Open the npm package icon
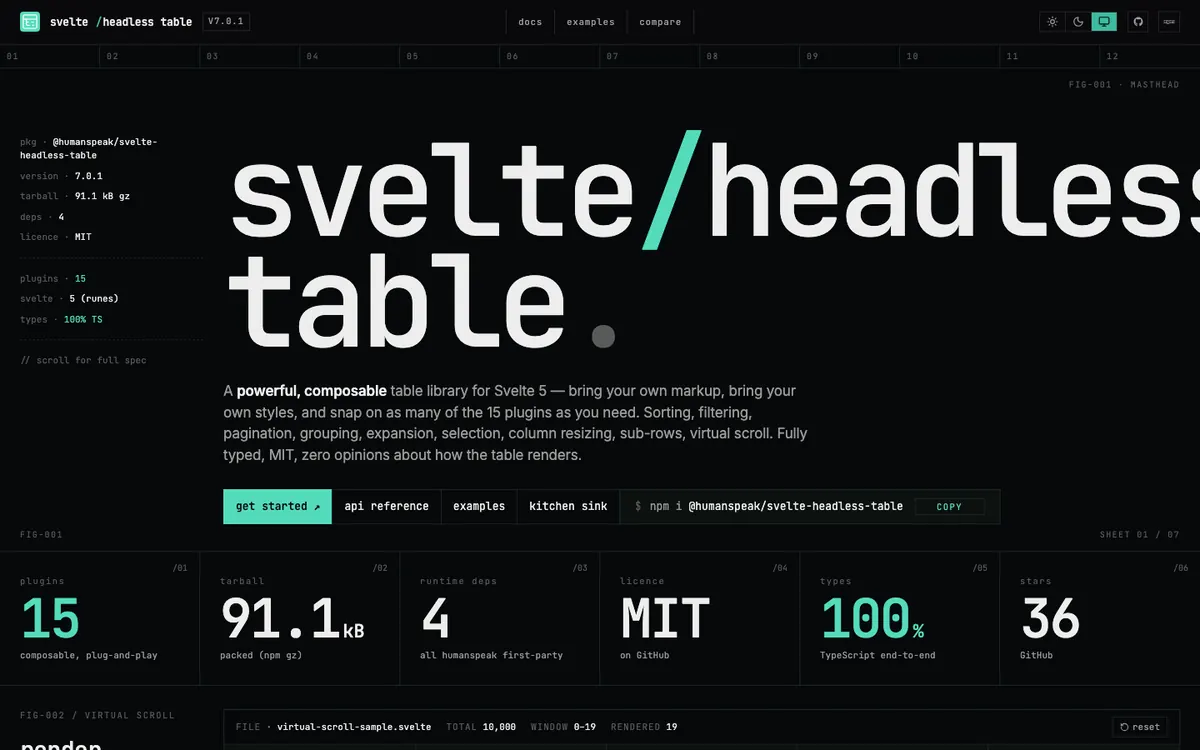The image size is (1200, 750). click(x=1168, y=21)
